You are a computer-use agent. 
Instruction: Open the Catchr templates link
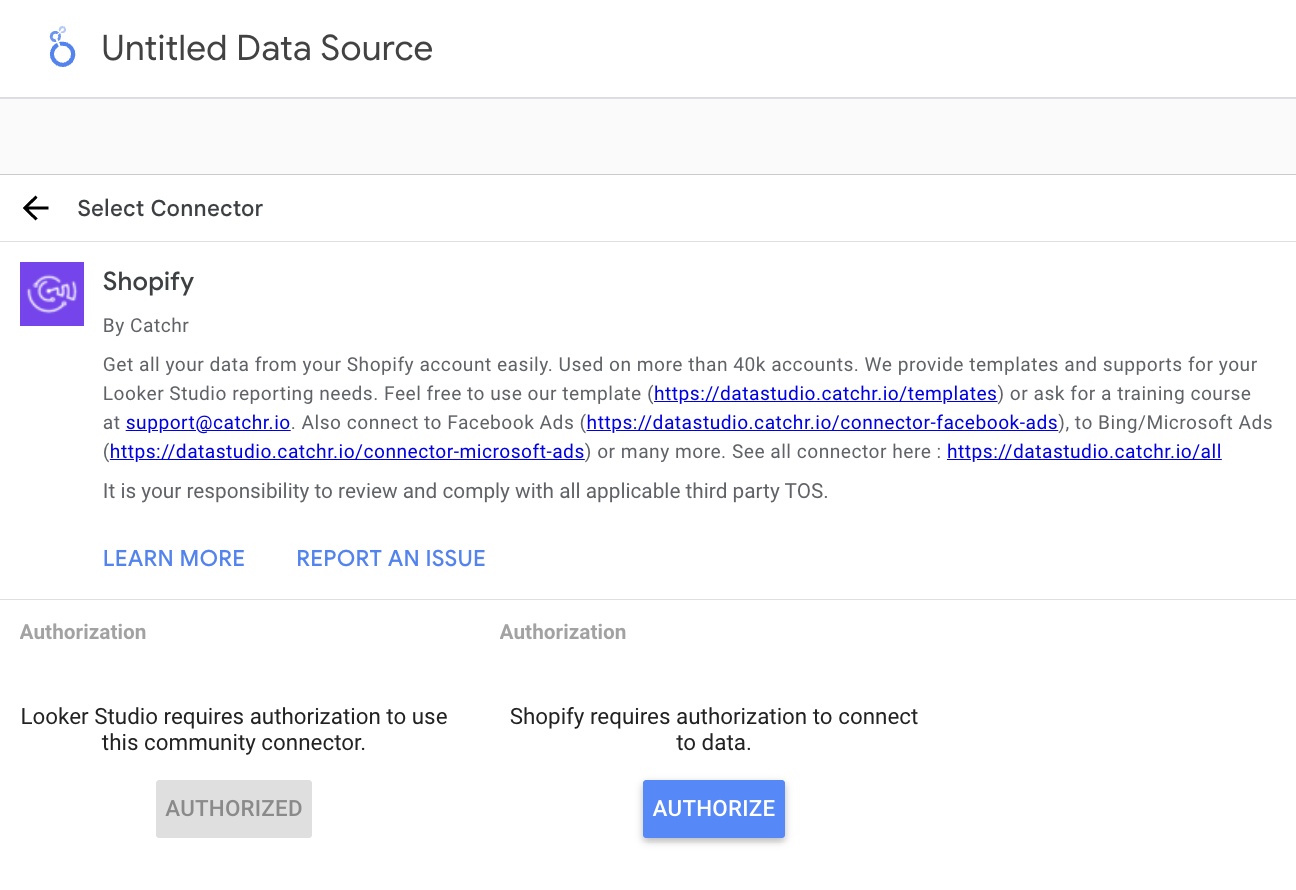pos(825,393)
